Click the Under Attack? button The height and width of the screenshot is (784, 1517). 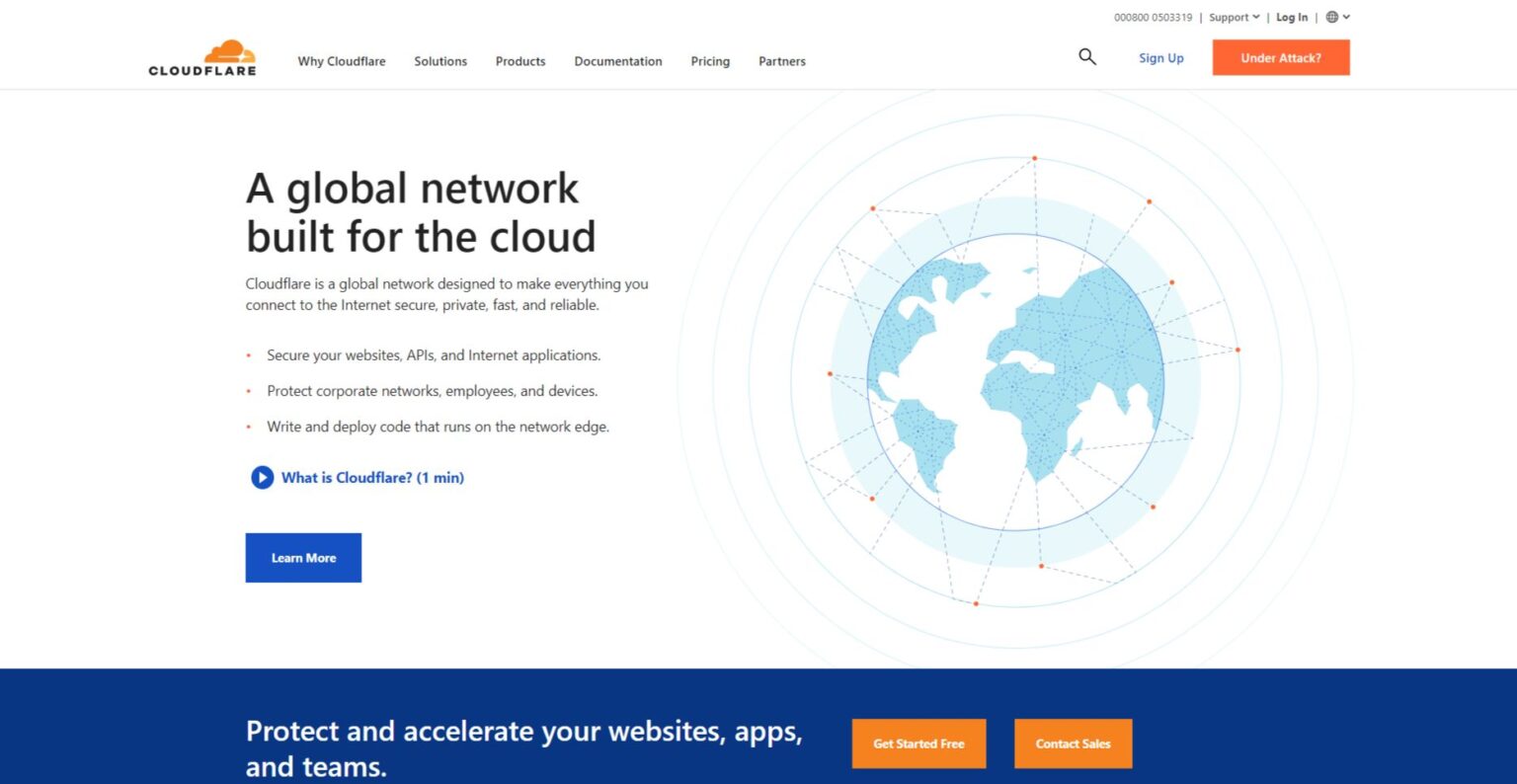tap(1281, 57)
